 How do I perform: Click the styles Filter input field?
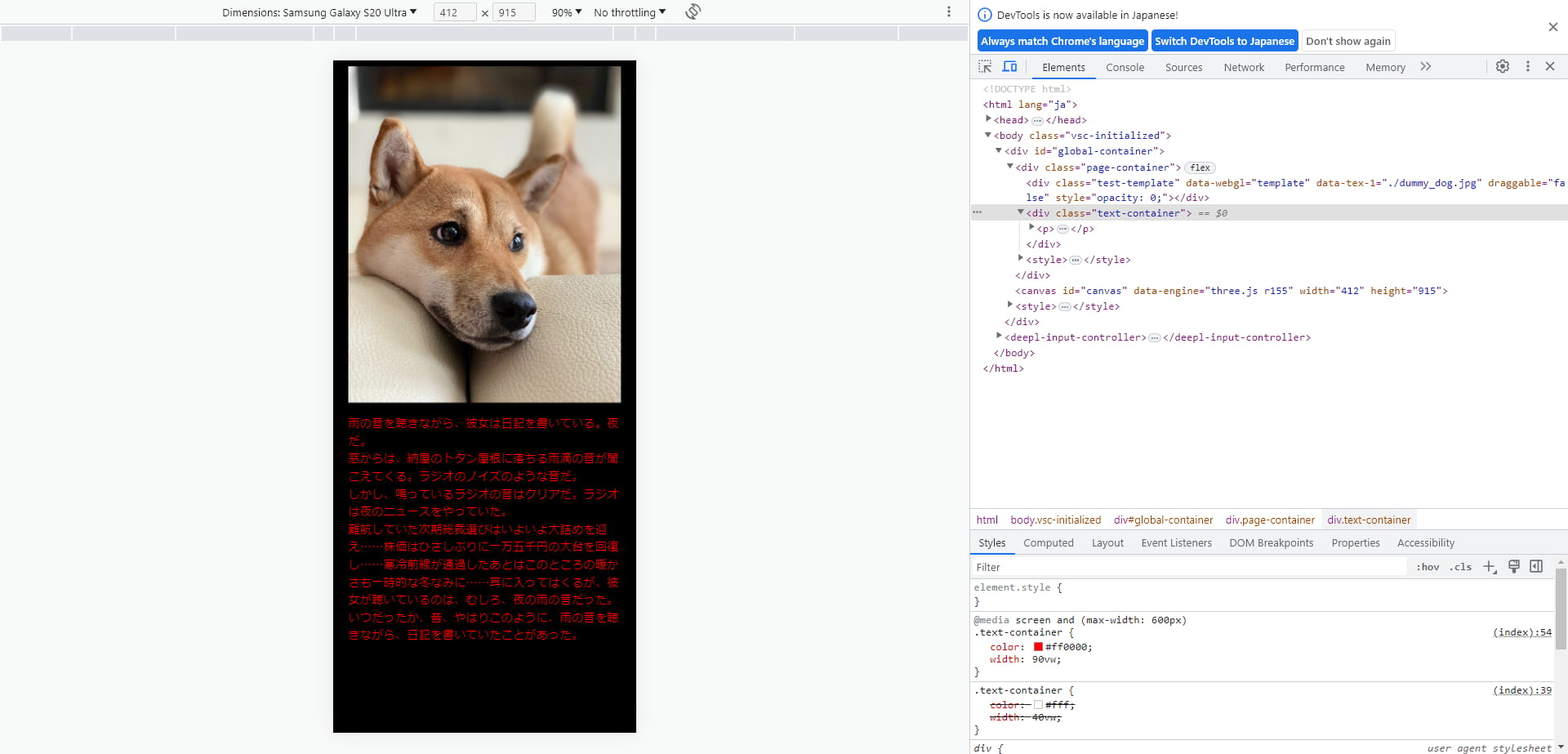pyautogui.click(x=1143, y=566)
